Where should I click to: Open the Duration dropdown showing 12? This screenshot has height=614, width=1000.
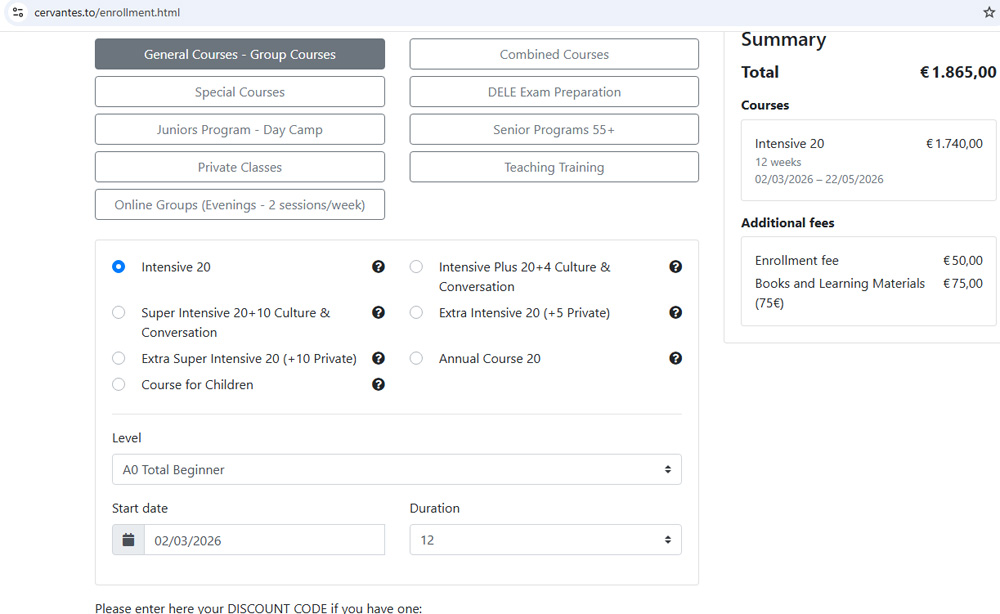(545, 540)
